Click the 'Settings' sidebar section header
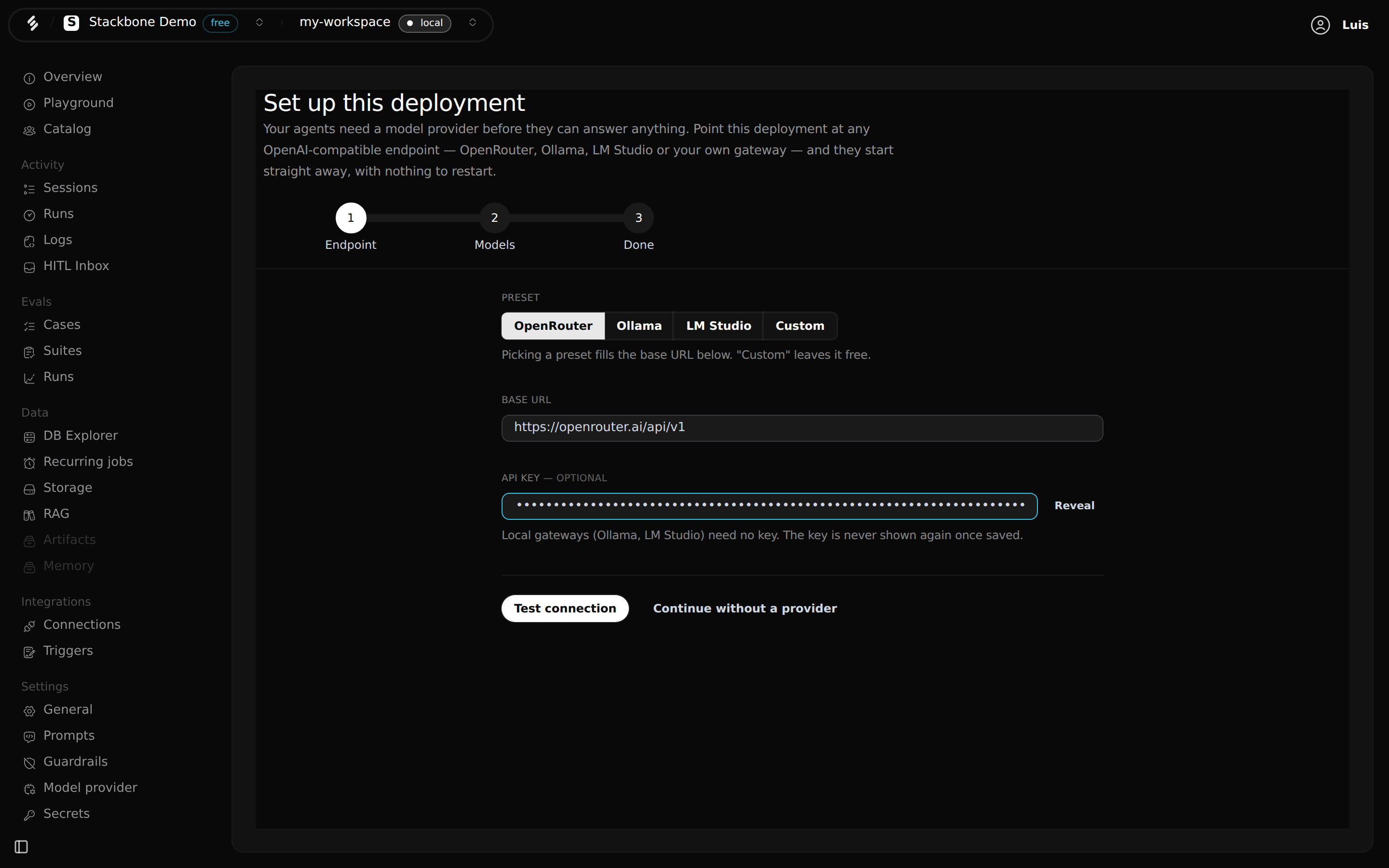The height and width of the screenshot is (868, 1389). click(45, 687)
